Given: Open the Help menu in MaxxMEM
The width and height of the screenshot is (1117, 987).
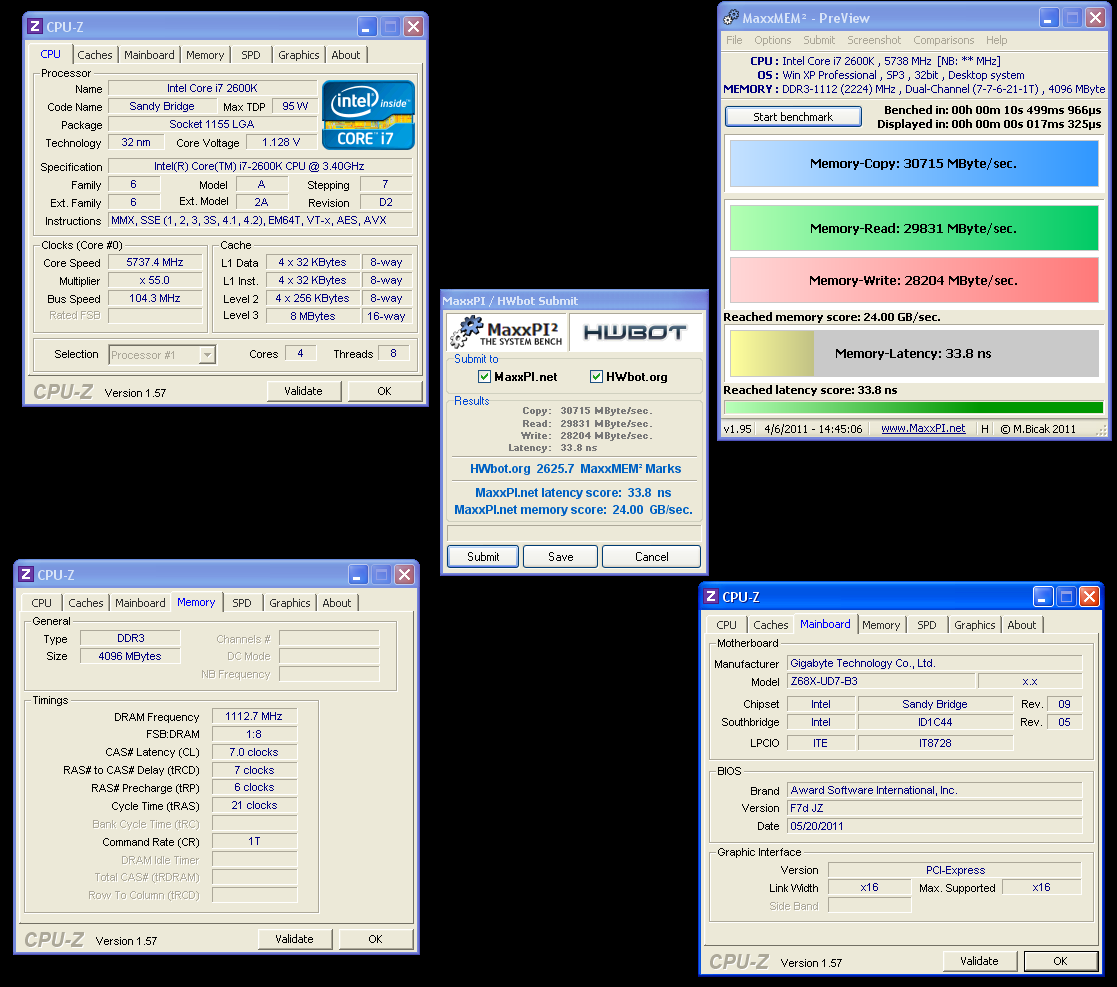Looking at the screenshot, I should tap(997, 40).
